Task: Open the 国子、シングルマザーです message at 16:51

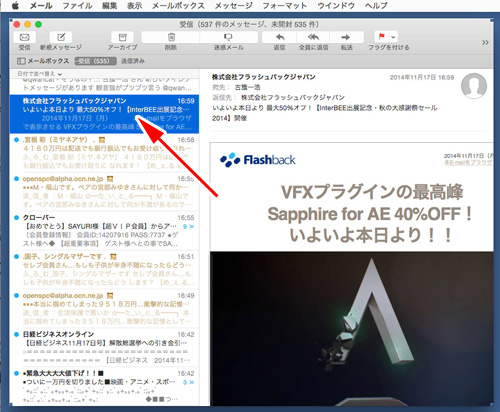Action: pyautogui.click(x=104, y=270)
